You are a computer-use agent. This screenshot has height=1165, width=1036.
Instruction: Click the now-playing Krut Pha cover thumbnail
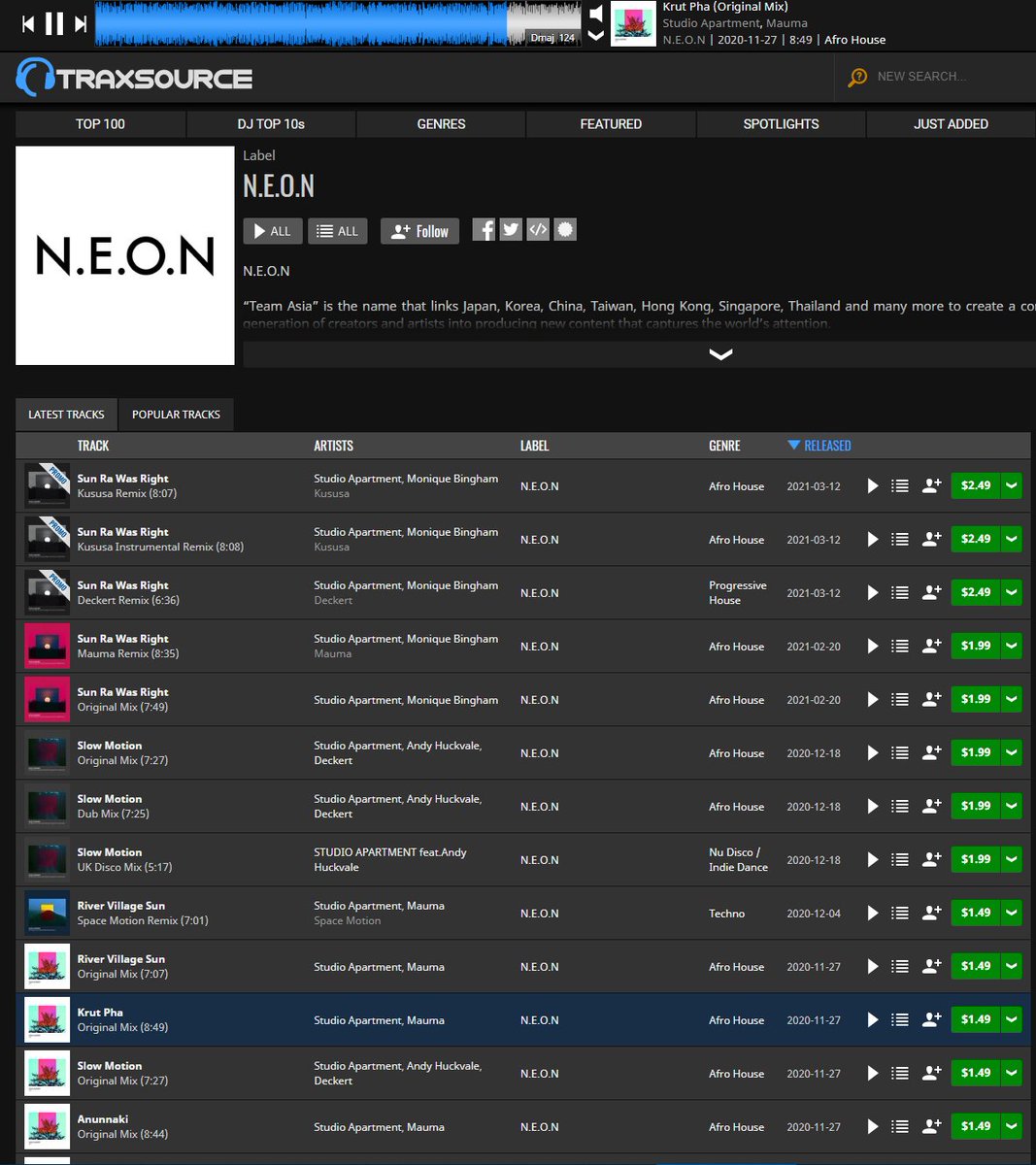click(x=633, y=23)
